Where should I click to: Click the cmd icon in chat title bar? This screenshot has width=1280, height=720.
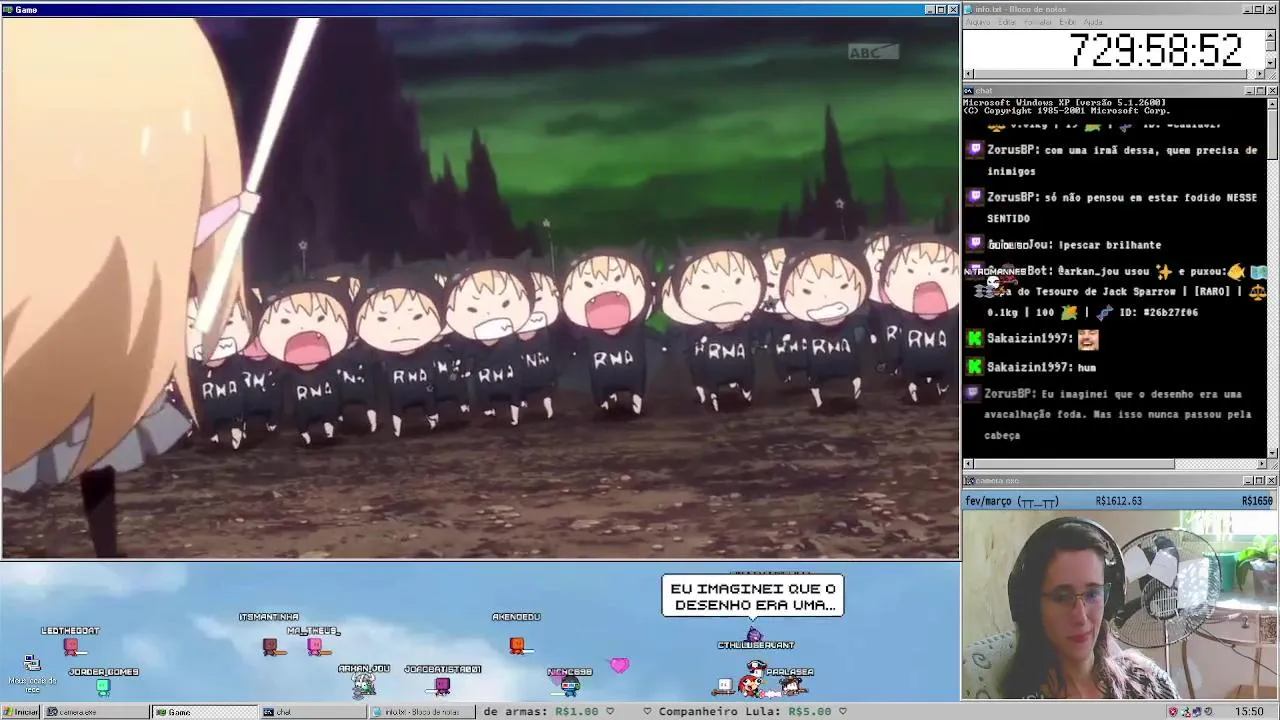[x=969, y=91]
